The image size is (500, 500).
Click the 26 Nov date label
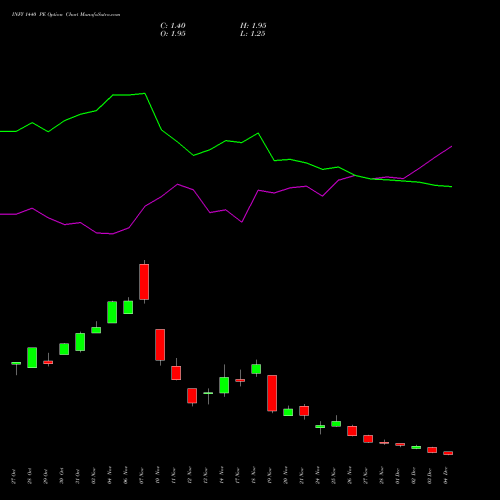(x=350, y=476)
